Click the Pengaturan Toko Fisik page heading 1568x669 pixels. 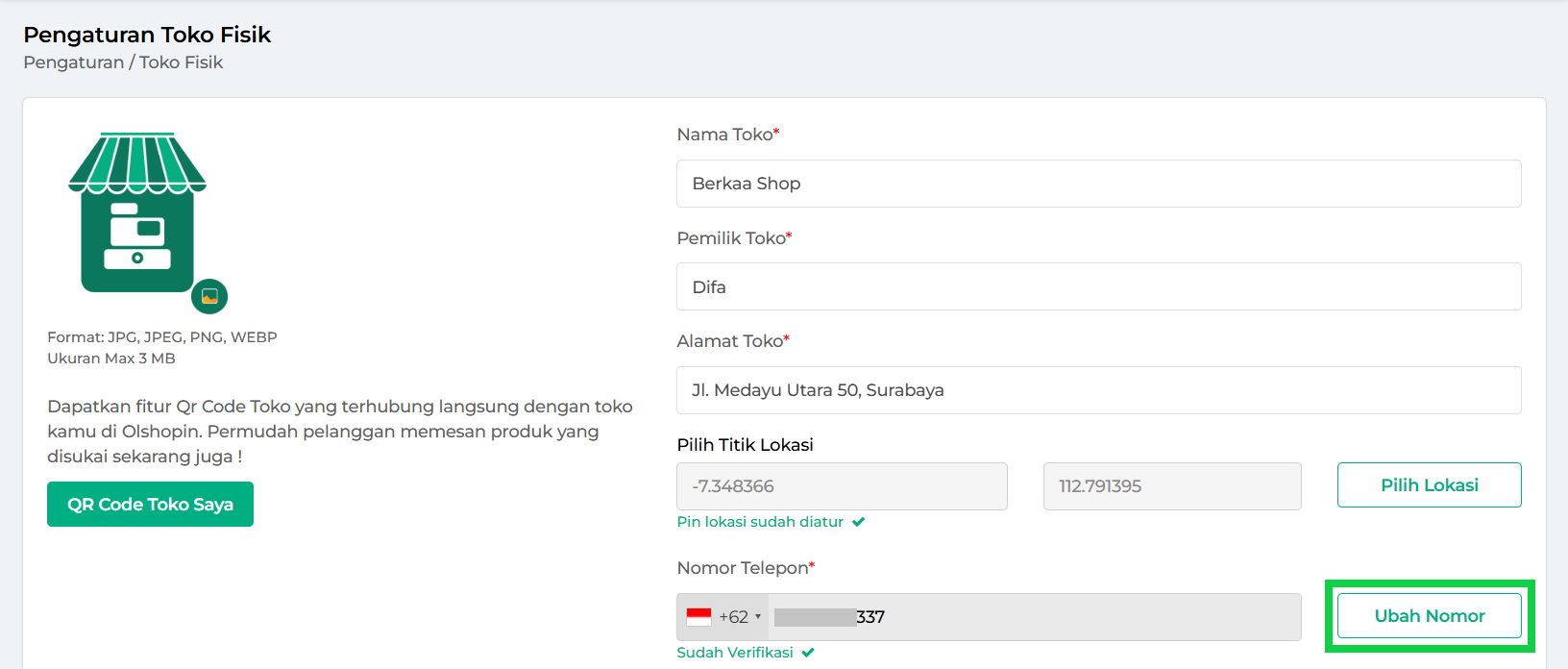click(x=147, y=35)
